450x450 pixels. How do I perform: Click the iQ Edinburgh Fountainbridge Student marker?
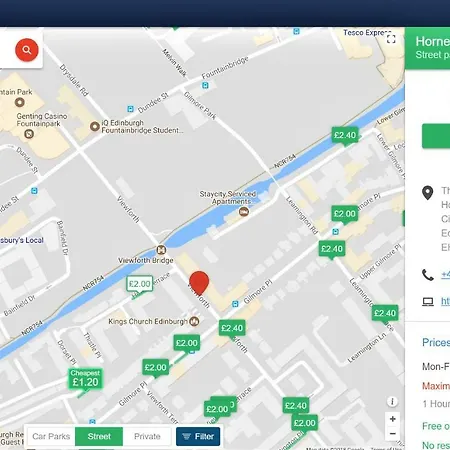[95, 126]
